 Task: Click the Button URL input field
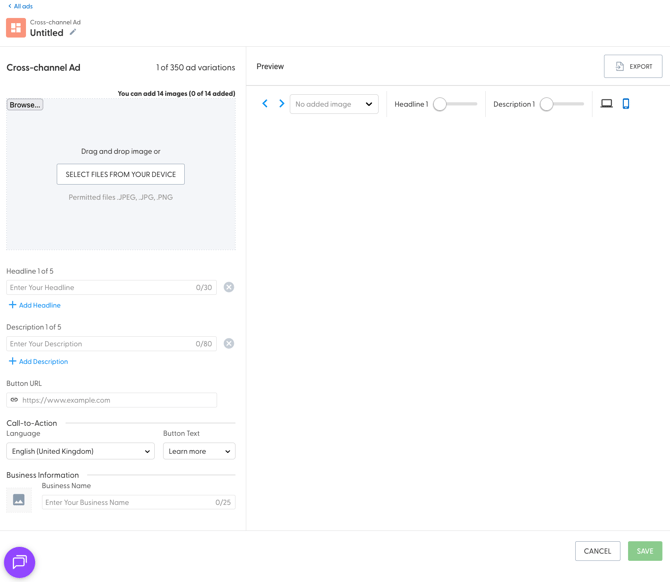[117, 400]
